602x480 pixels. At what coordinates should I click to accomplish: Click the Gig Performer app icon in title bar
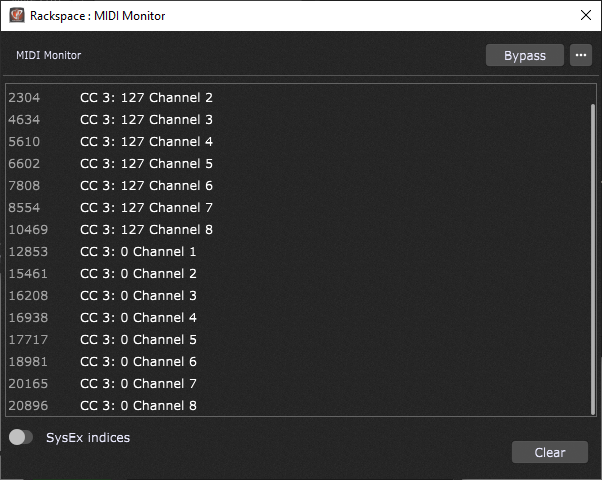pyautogui.click(x=17, y=16)
